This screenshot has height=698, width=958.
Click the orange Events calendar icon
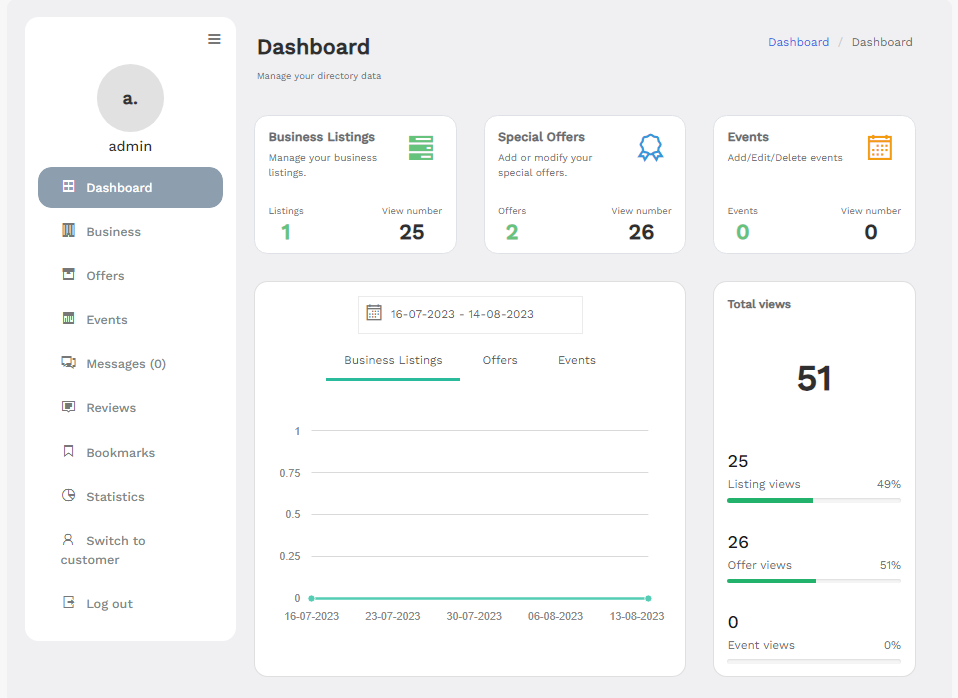click(x=880, y=147)
